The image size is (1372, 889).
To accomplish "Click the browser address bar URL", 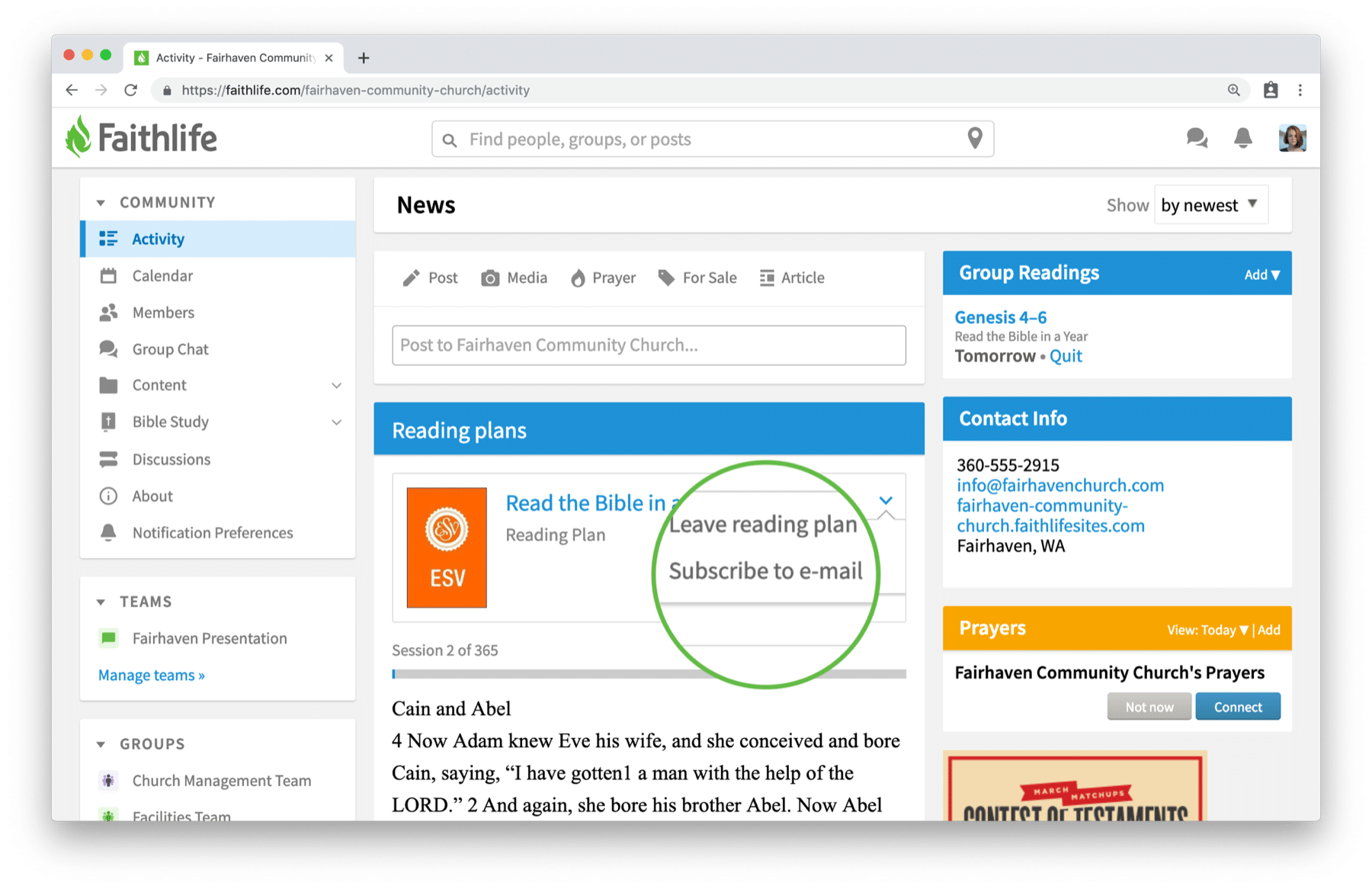I will (355, 90).
